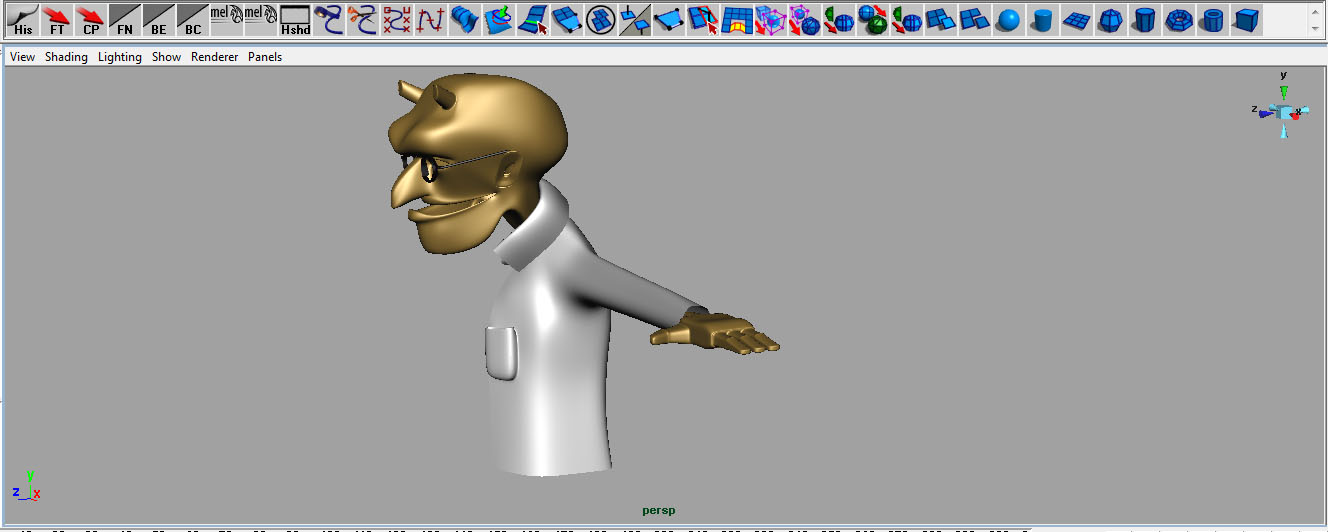Open the Renderer panel menu
Image resolution: width=1328 pixels, height=532 pixels.
pyautogui.click(x=215, y=57)
